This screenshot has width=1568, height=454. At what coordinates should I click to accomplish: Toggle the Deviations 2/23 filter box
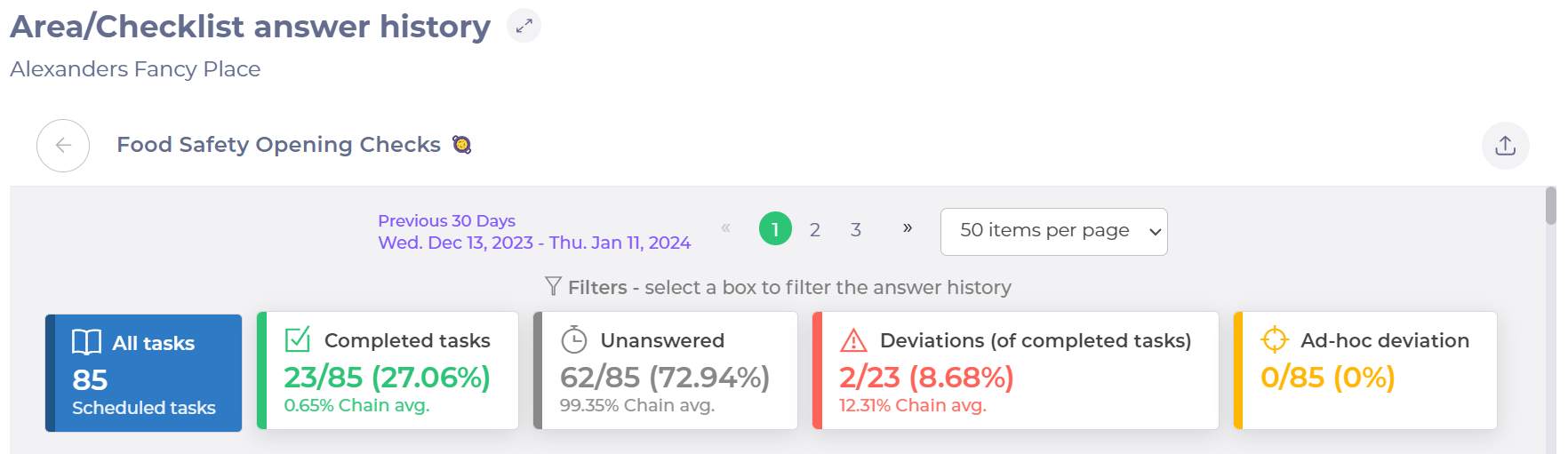pos(1015,370)
